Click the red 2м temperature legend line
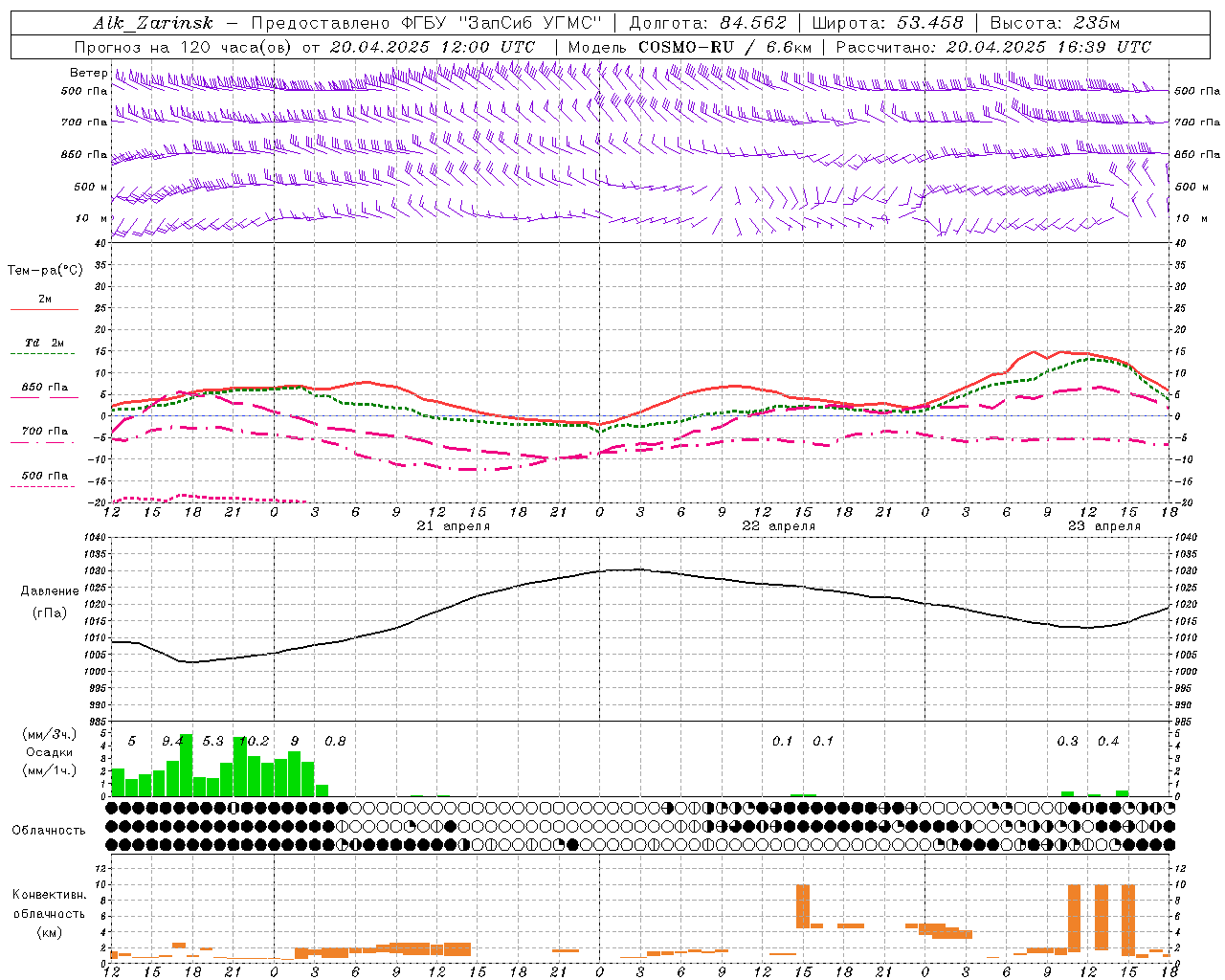1225x980 pixels. click(44, 309)
